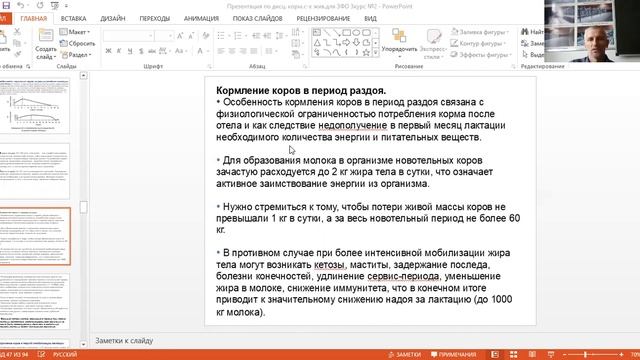Viewport: 640px width, 360px height.
Task: Click Сбросить to reset the slide
Action: coord(78,43)
